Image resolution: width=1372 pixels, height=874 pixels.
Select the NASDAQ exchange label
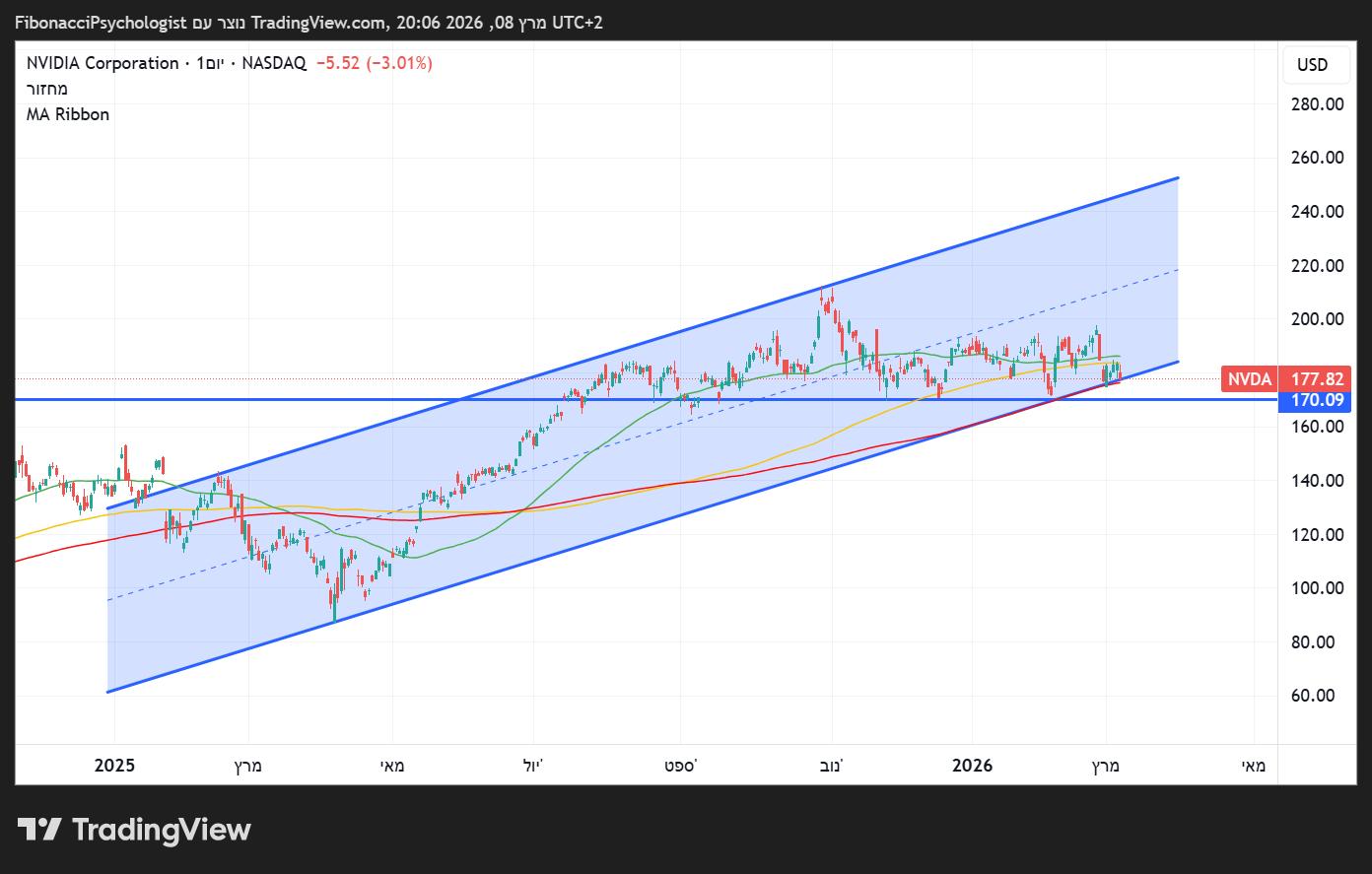[x=274, y=63]
